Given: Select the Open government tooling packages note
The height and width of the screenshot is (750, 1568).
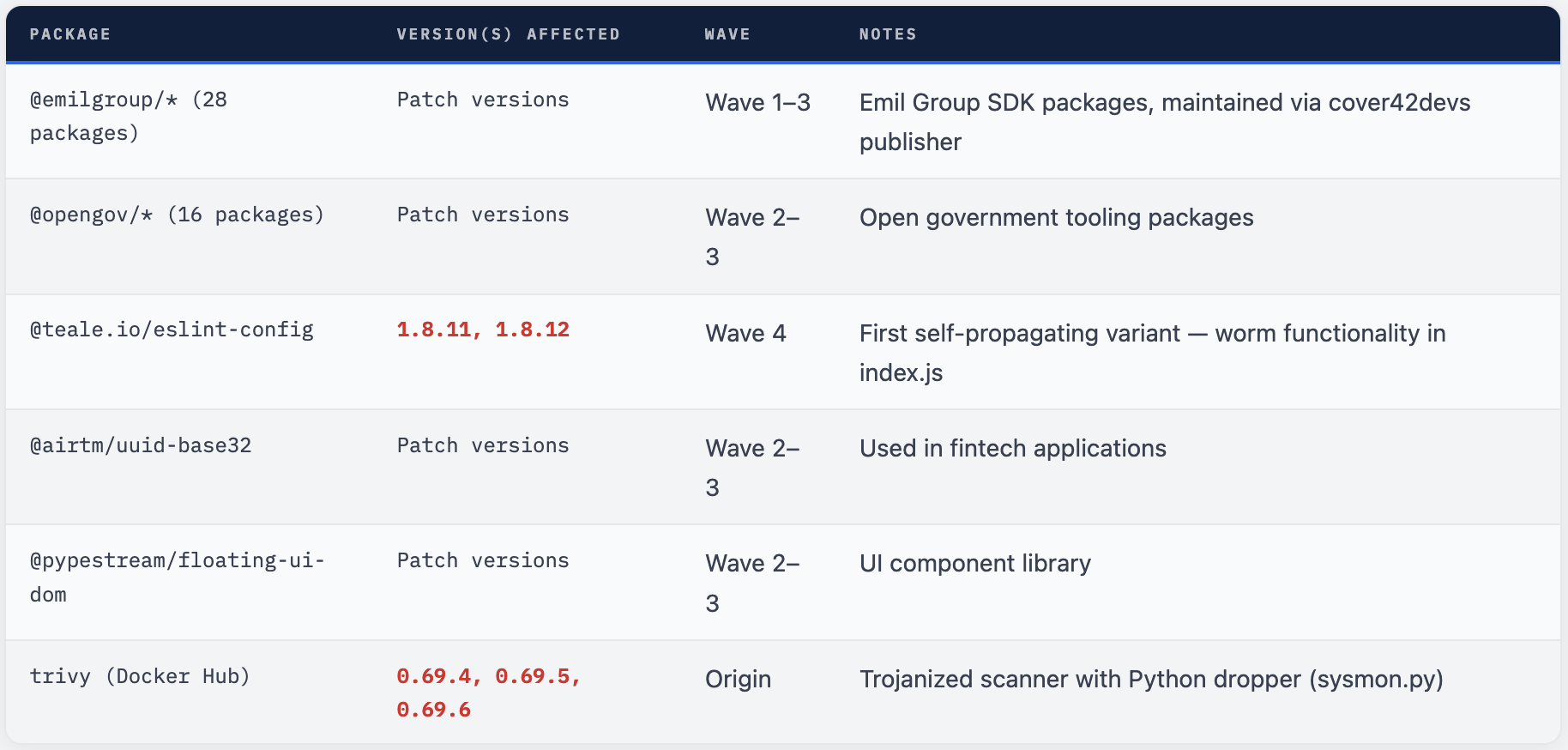Looking at the screenshot, I should [x=1056, y=218].
